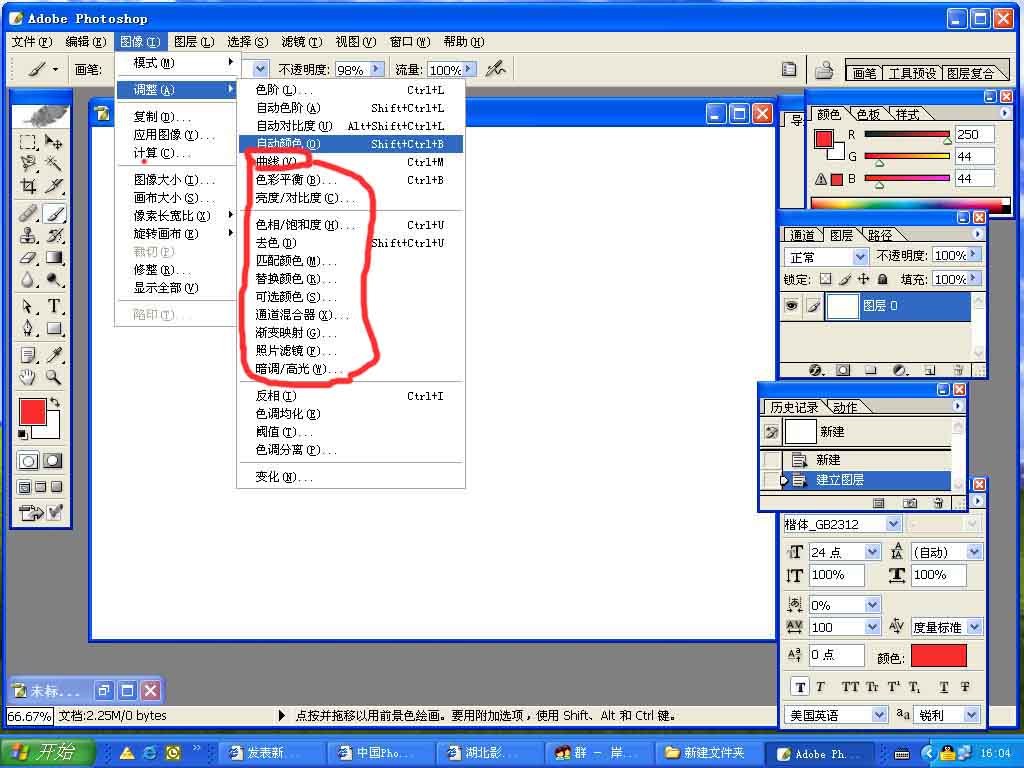
Task: Open the 文件 menu
Action: coord(32,42)
